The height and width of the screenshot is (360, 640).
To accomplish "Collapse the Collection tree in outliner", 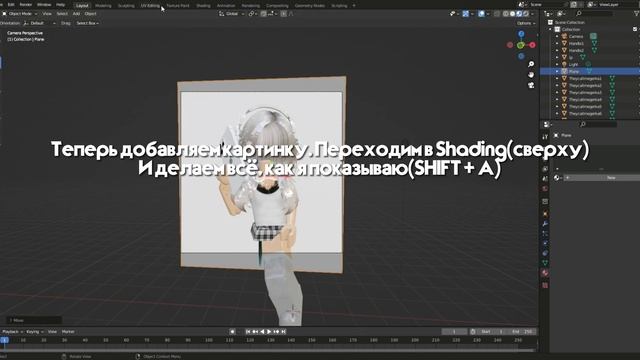I will (x=551, y=29).
